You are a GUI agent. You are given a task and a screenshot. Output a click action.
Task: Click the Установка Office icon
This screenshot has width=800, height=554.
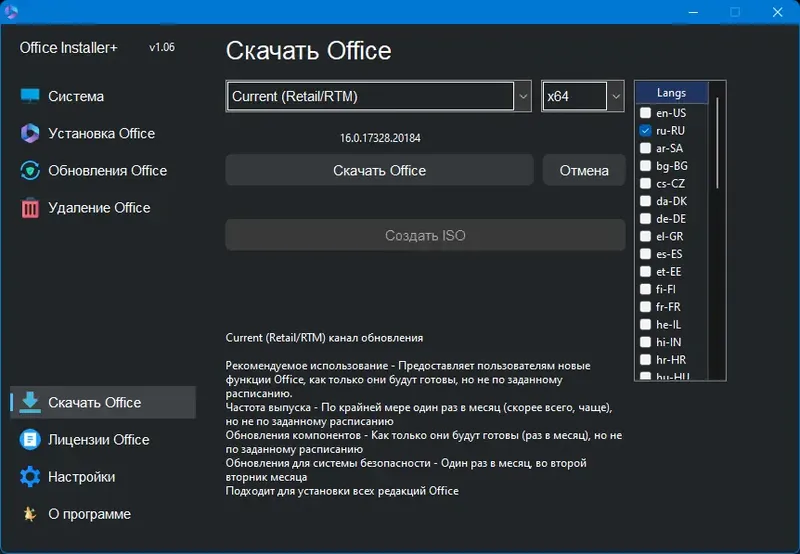pos(30,134)
